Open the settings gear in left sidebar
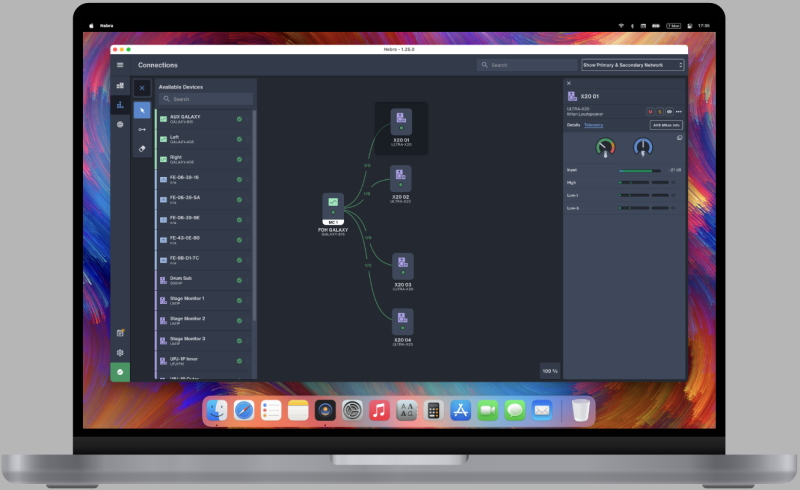800x490 pixels. pyautogui.click(x=120, y=352)
